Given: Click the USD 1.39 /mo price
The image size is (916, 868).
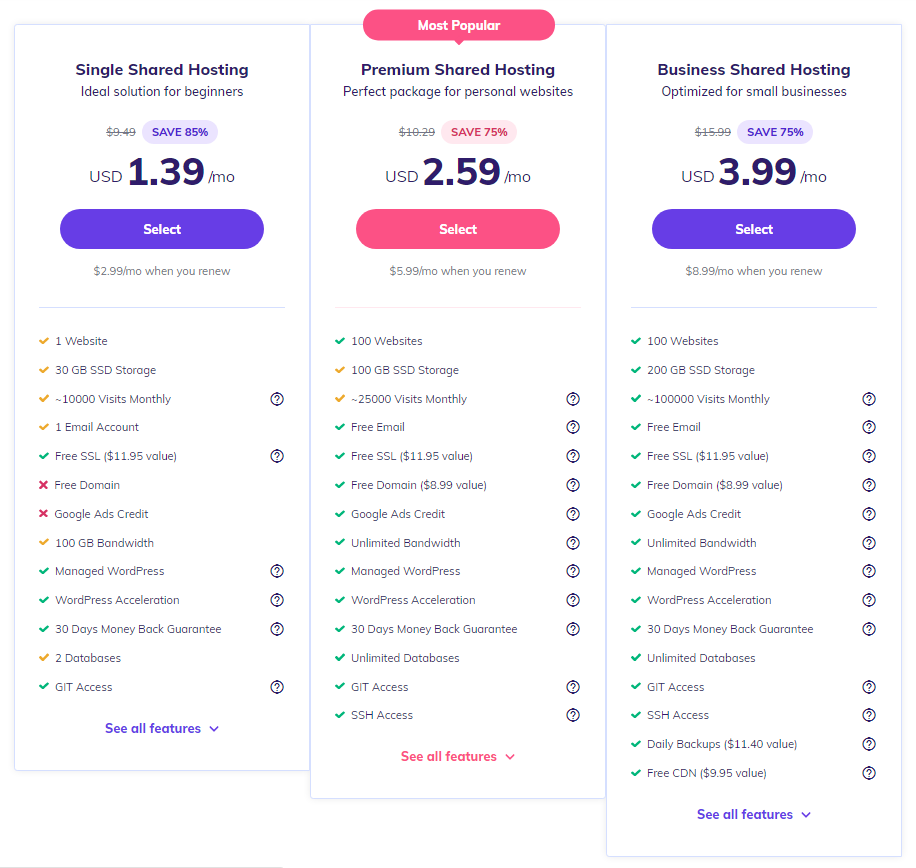Looking at the screenshot, I should 162,172.
